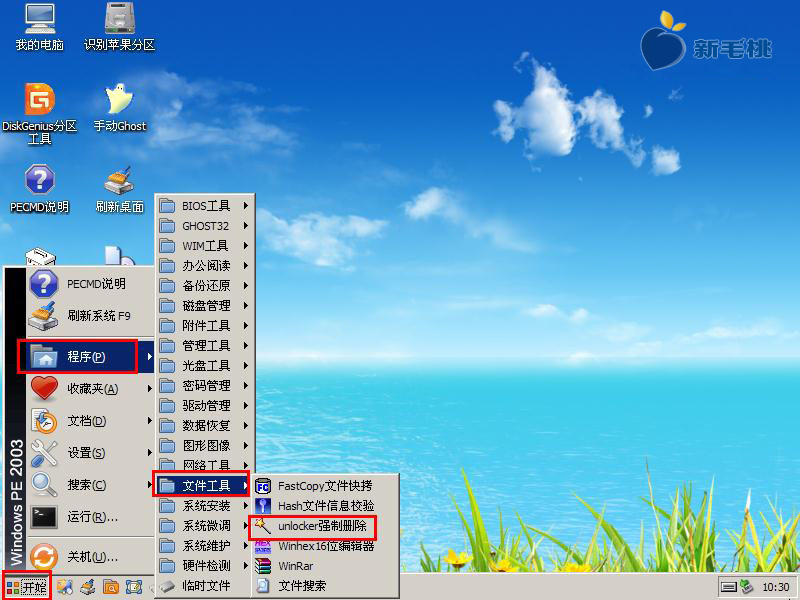The width and height of the screenshot is (800, 600).
Task: Expand the 收藏夹(A) submenu arrow
Action: pos(149,389)
